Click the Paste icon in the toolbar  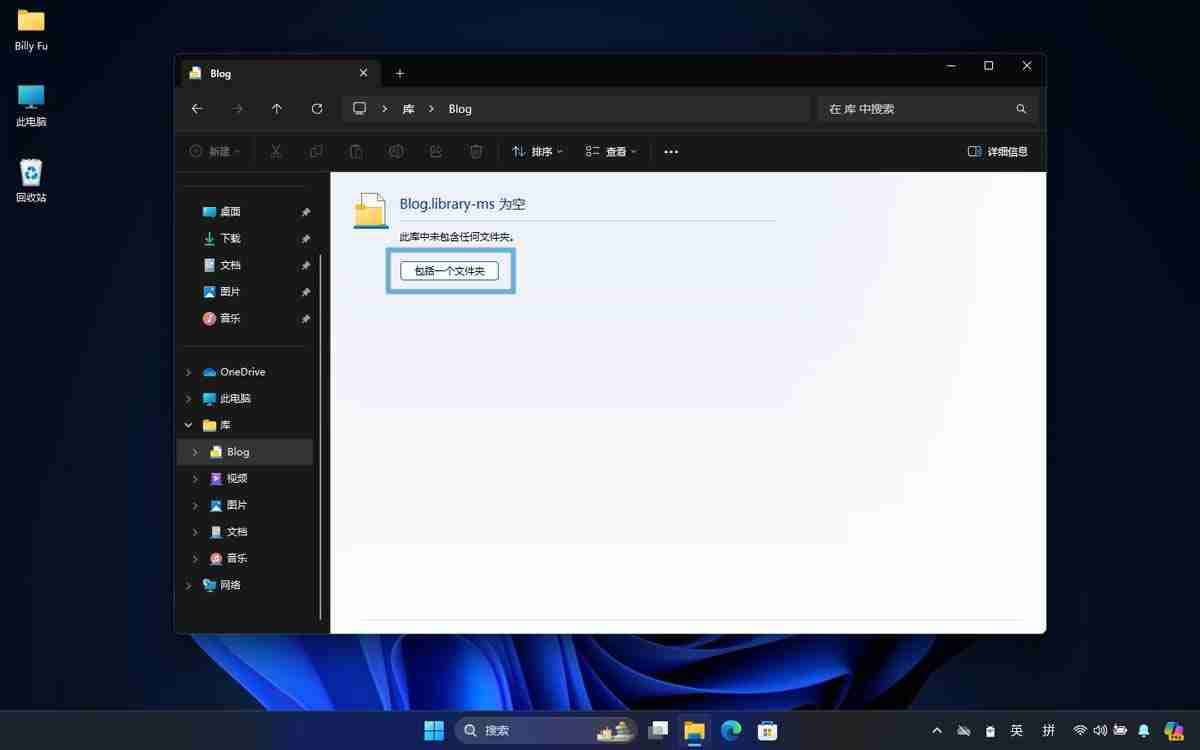coord(355,151)
